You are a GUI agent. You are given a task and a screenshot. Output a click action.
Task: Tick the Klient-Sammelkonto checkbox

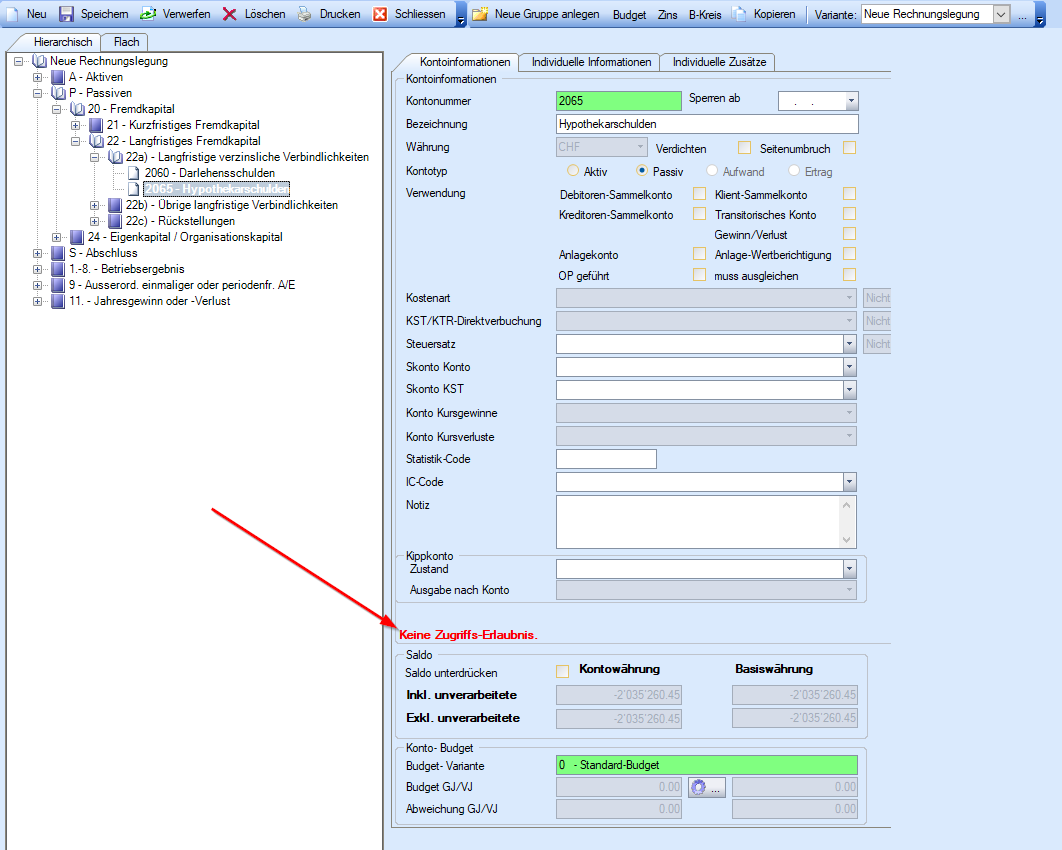click(849, 194)
